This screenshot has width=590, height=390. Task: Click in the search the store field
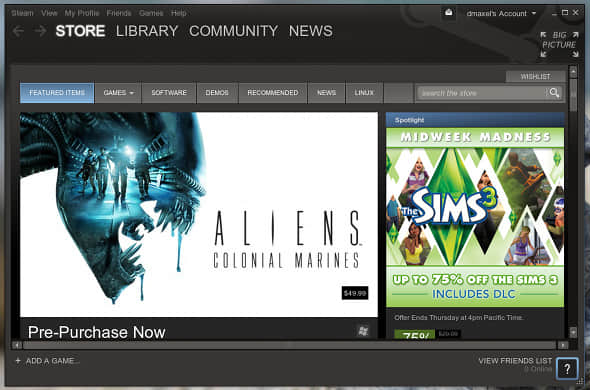coord(482,93)
